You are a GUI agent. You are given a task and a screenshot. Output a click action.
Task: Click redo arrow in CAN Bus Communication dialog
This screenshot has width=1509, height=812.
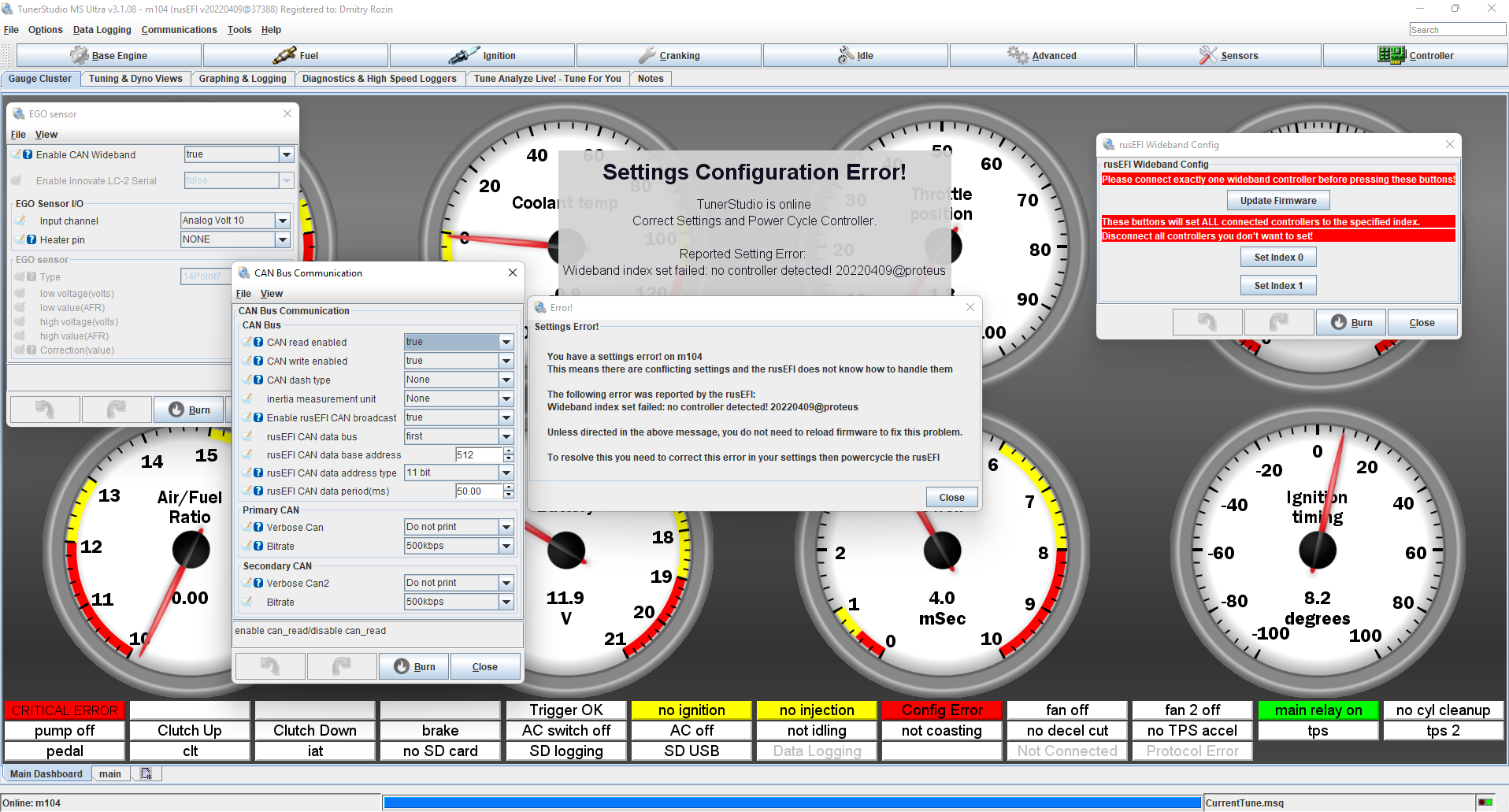[x=342, y=666]
